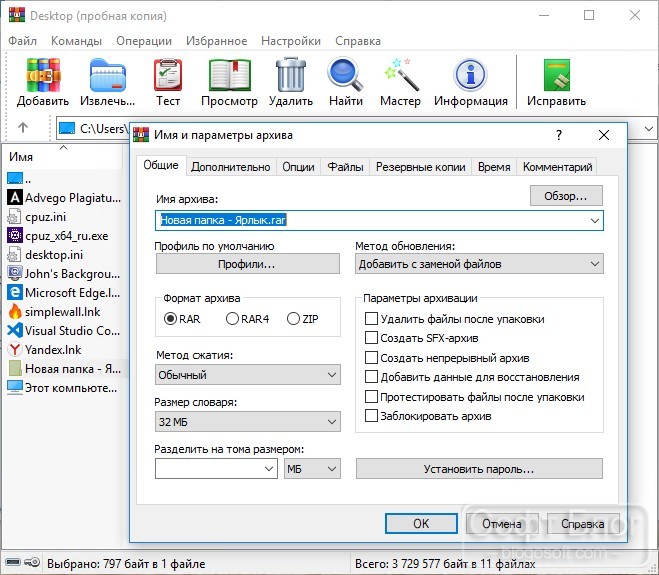
Task: Click the dialog's Справка button
Action: pyautogui.click(x=583, y=523)
